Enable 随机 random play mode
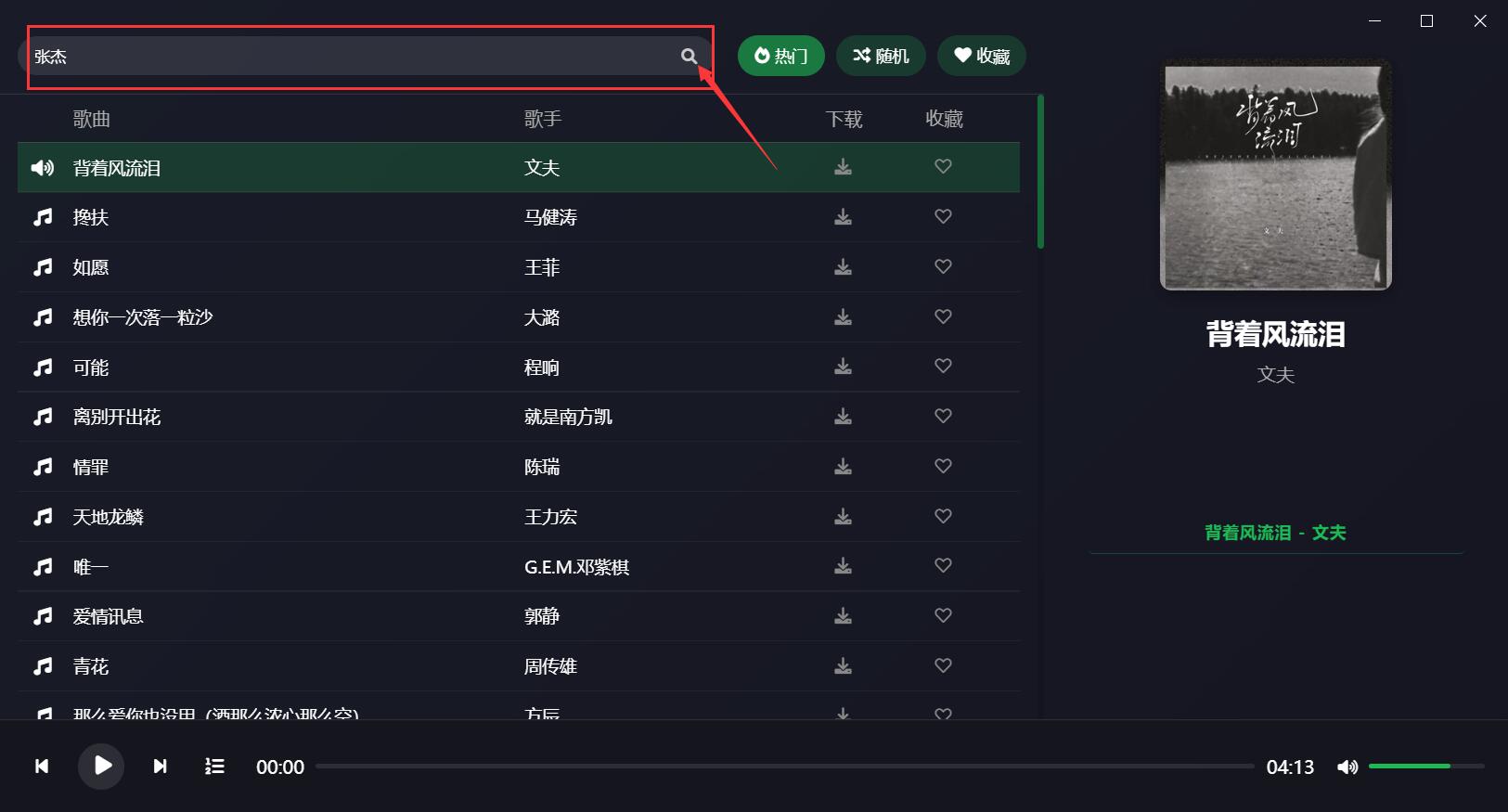 pos(880,56)
